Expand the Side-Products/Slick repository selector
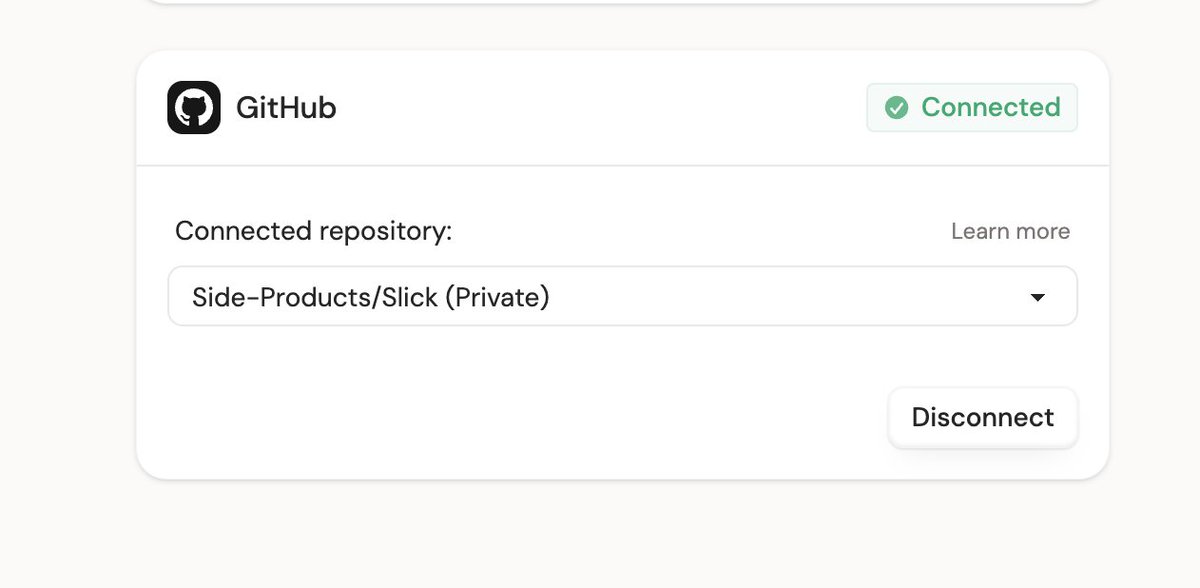Image resolution: width=1200 pixels, height=588 pixels. click(622, 296)
